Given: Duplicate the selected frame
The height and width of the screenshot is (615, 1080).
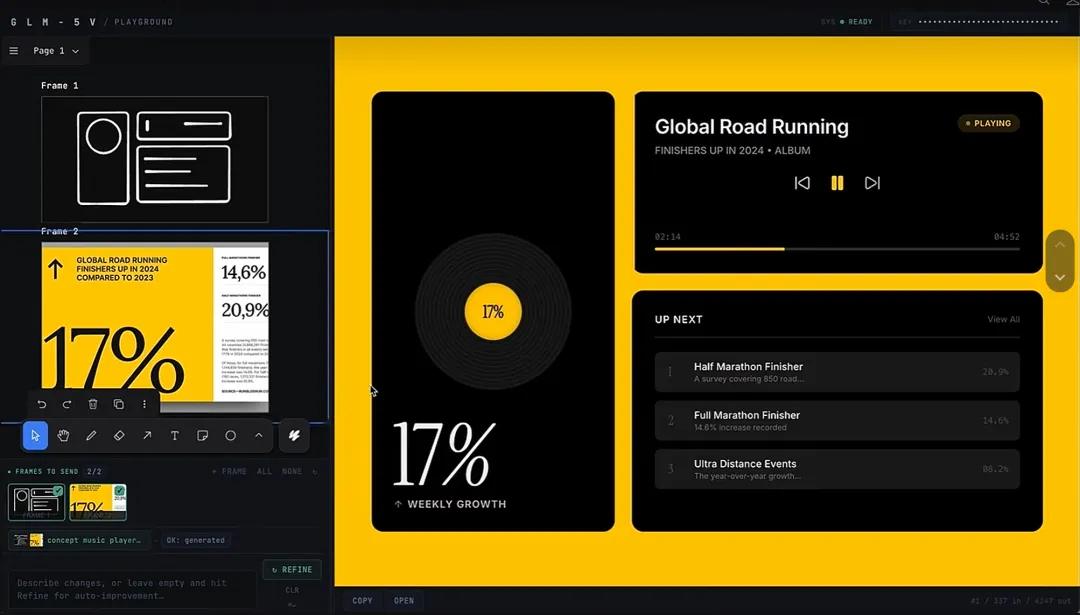Looking at the screenshot, I should pos(118,404).
